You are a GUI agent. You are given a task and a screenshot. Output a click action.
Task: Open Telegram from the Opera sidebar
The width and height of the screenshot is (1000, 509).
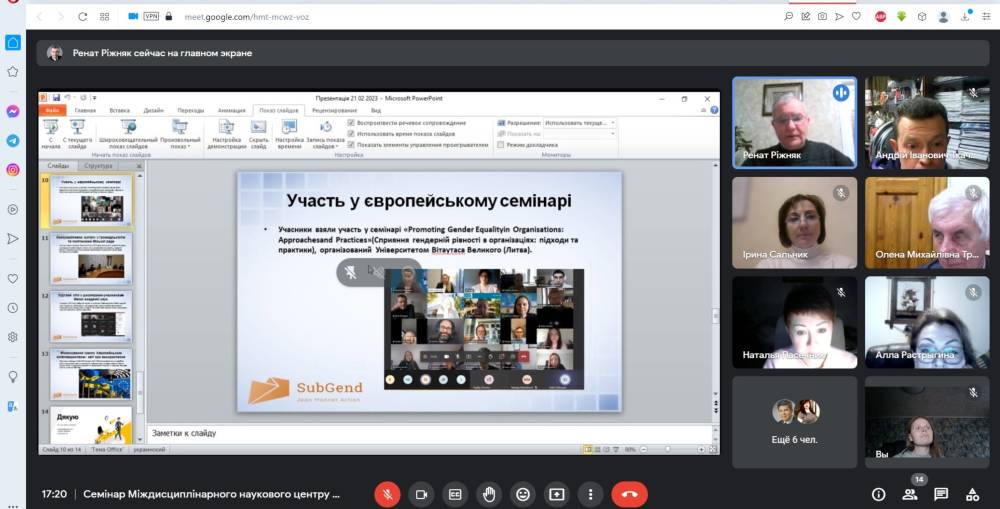13,141
